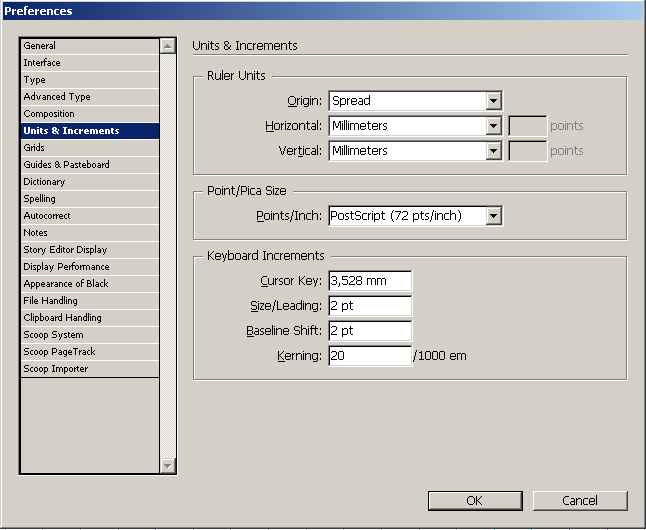Viewport: 646px width, 530px height.
Task: Select Scoop Importer category
Action: pyautogui.click(x=90, y=369)
